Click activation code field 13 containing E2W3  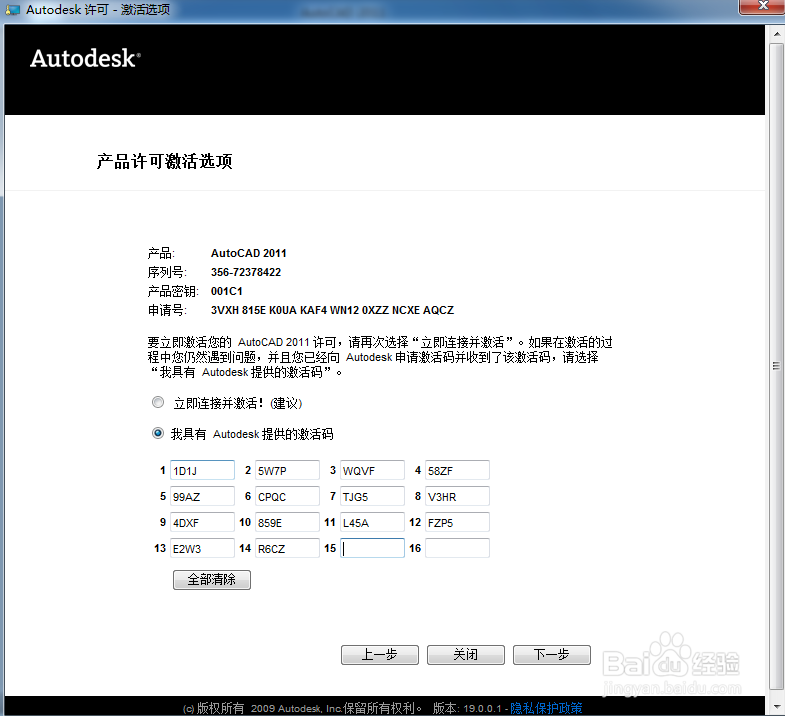point(202,548)
